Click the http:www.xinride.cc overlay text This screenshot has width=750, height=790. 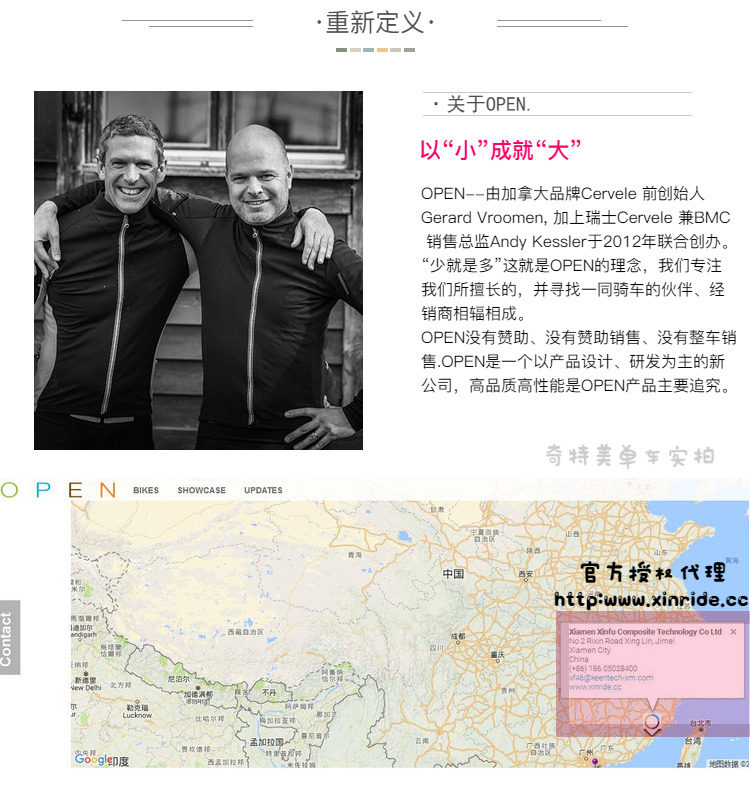click(x=651, y=600)
